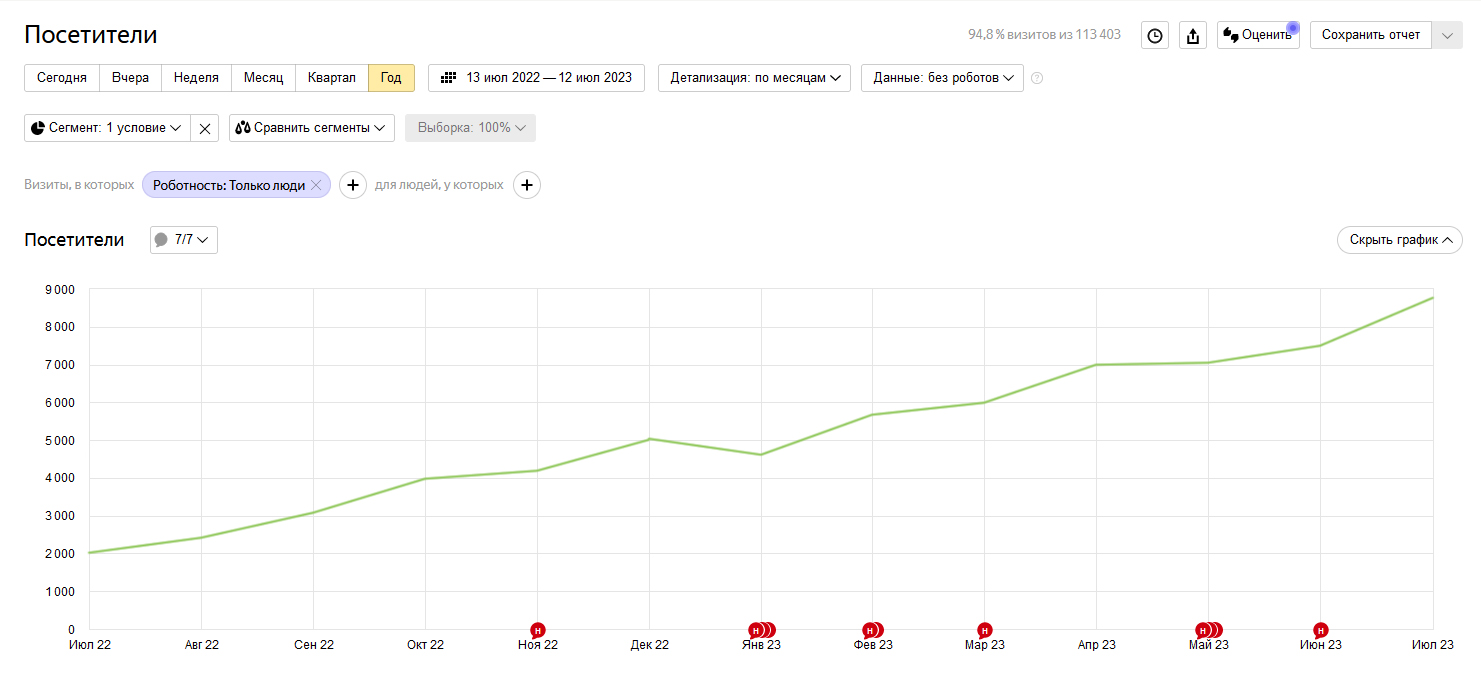Select the Вчера period tab
Viewport: 1481px width, 700px height.
tap(130, 78)
